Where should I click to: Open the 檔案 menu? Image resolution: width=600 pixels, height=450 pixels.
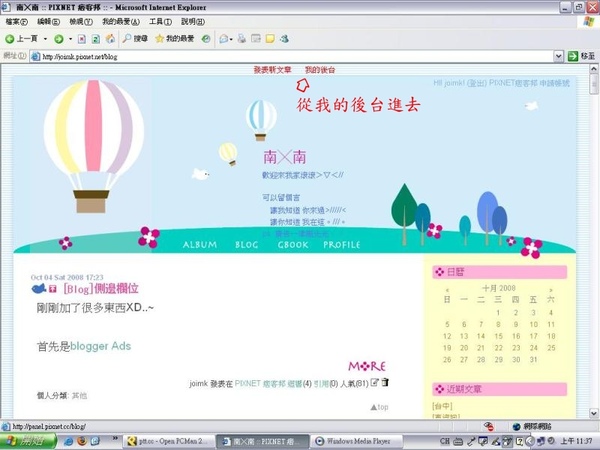[x=17, y=22]
